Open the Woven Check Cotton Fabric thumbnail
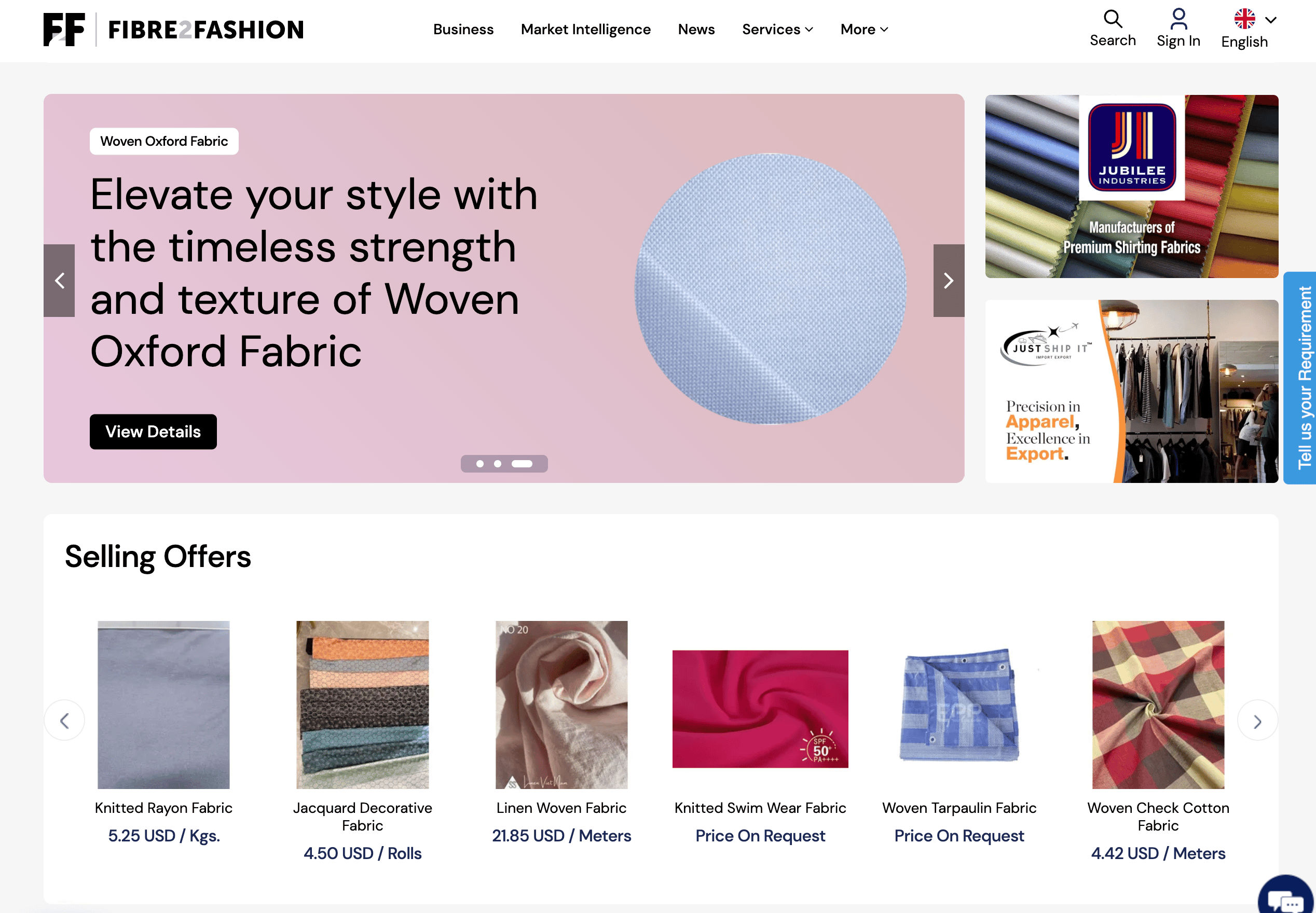Image resolution: width=1316 pixels, height=913 pixels. (1158, 705)
